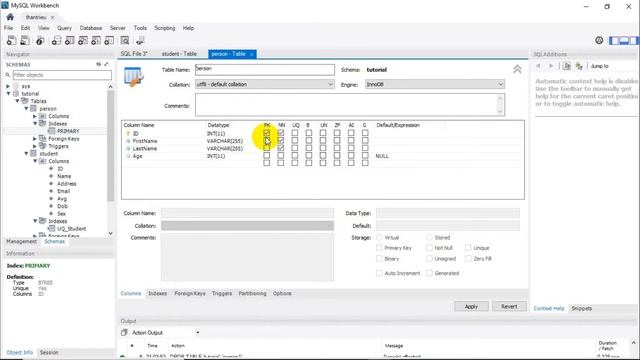Search table data toolbar icon
This screenshot has height=360, width=640.
click(125, 40)
